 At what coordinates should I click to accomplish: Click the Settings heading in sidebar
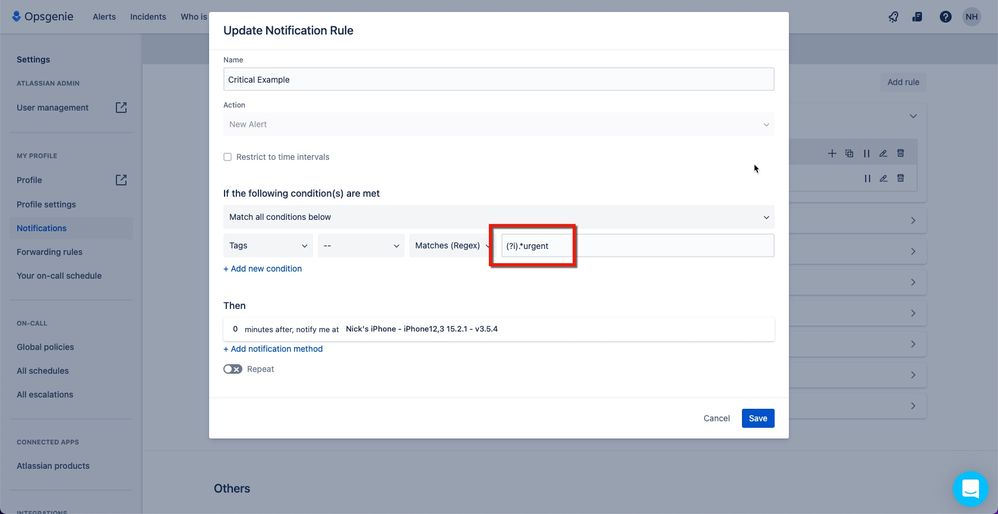pos(33,59)
